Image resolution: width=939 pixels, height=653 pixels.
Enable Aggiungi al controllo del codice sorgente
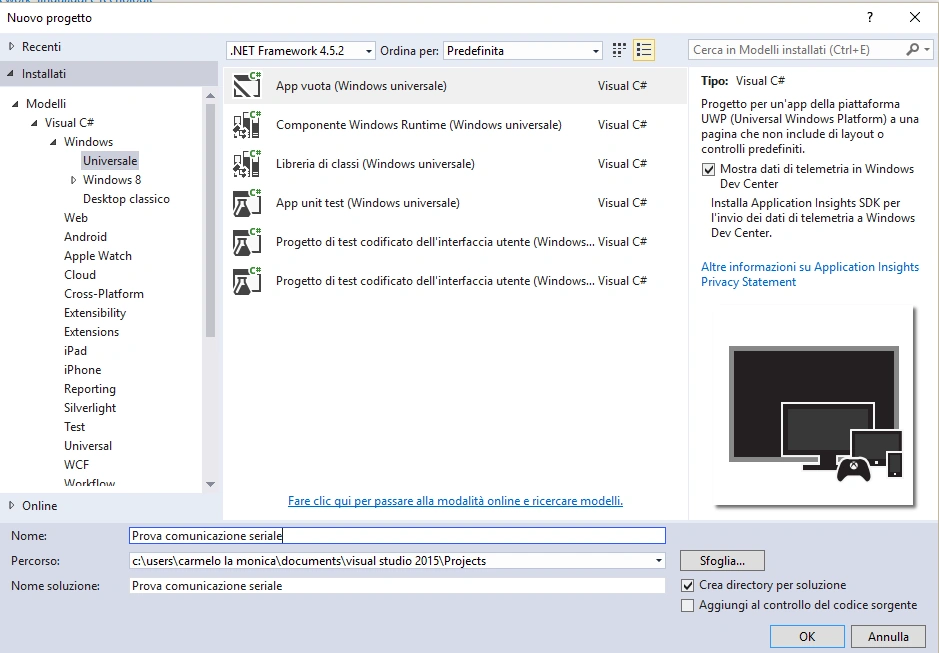(x=687, y=606)
